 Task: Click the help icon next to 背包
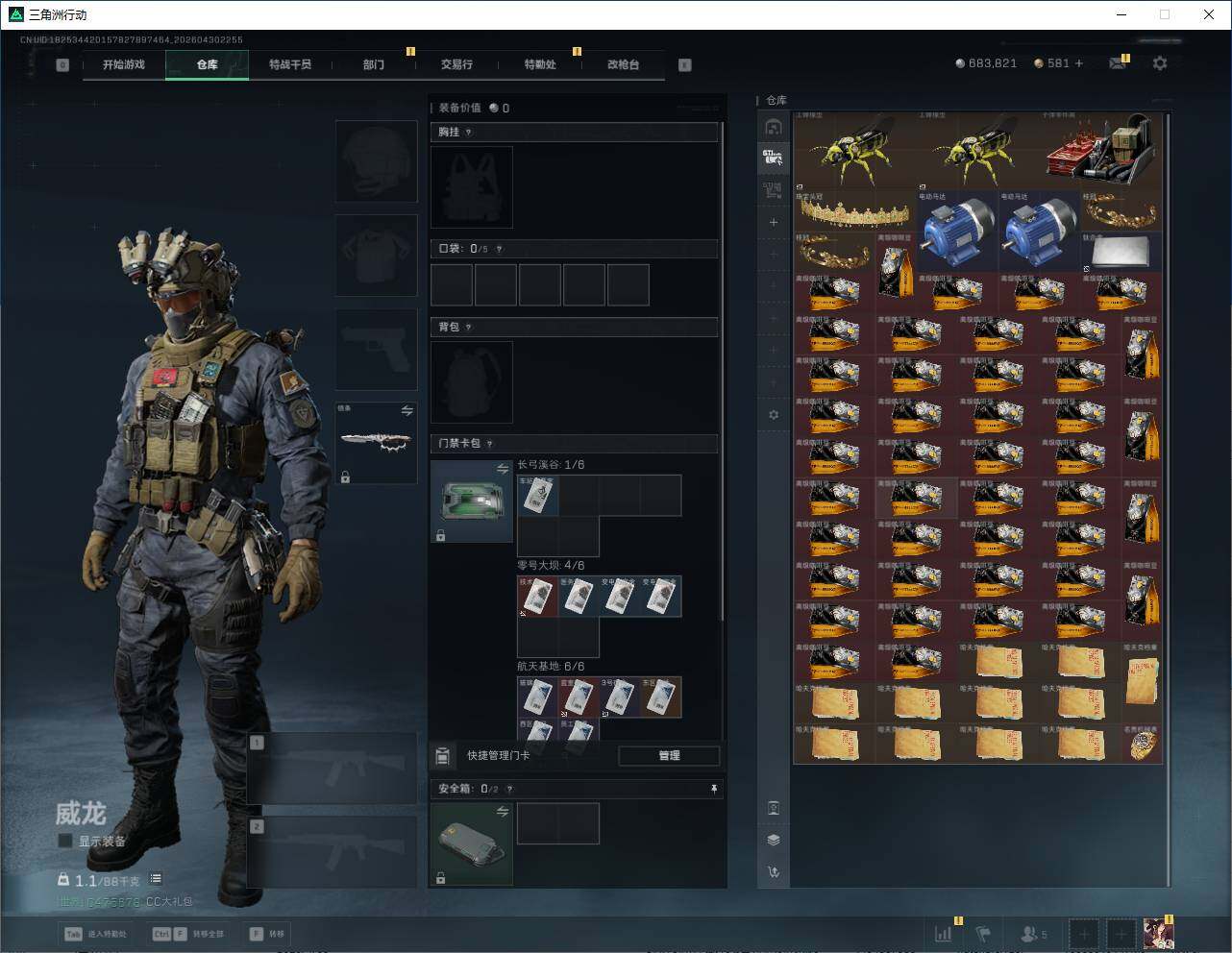point(469,328)
